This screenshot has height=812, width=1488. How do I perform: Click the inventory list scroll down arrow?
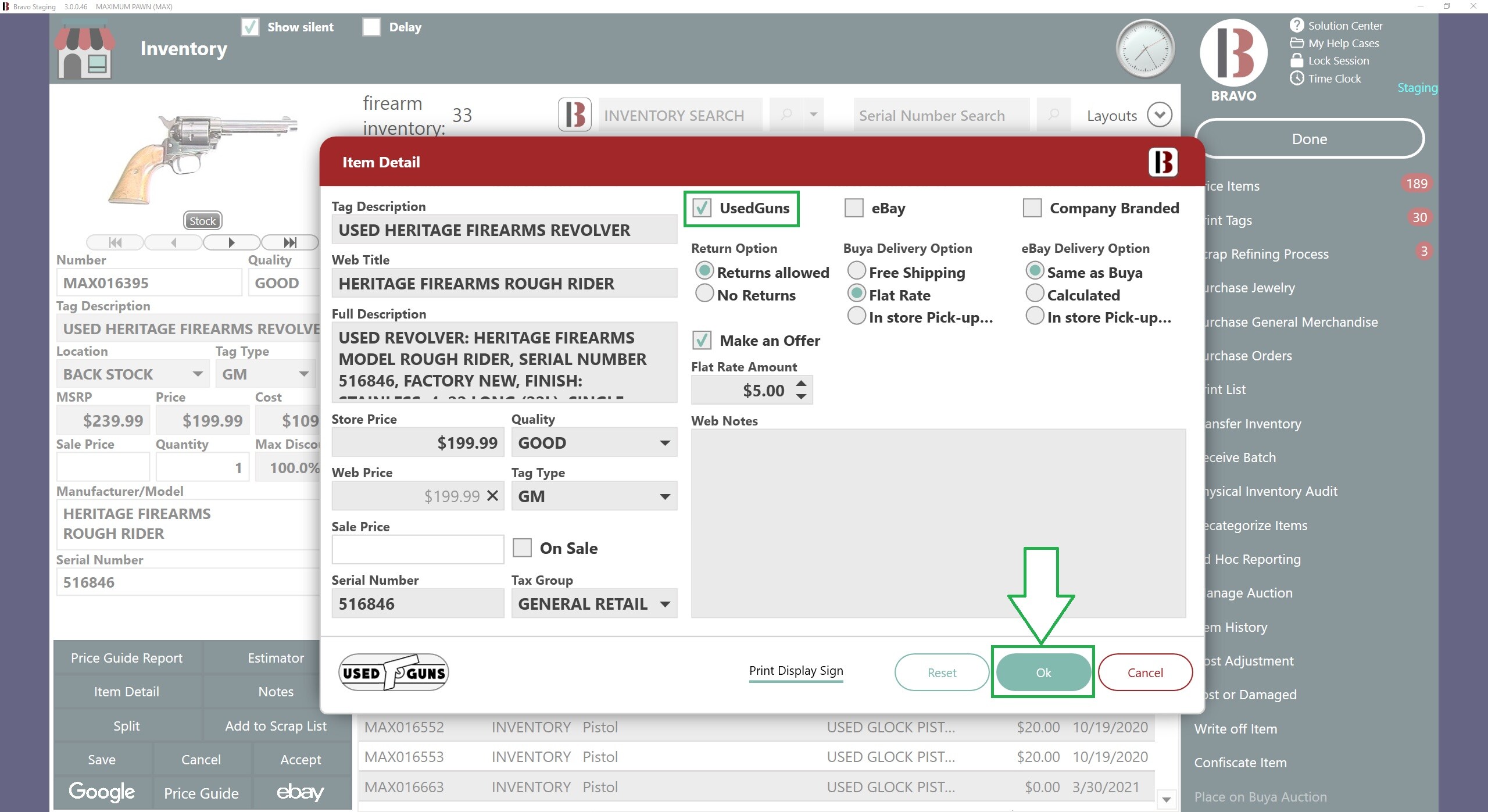point(1166,799)
